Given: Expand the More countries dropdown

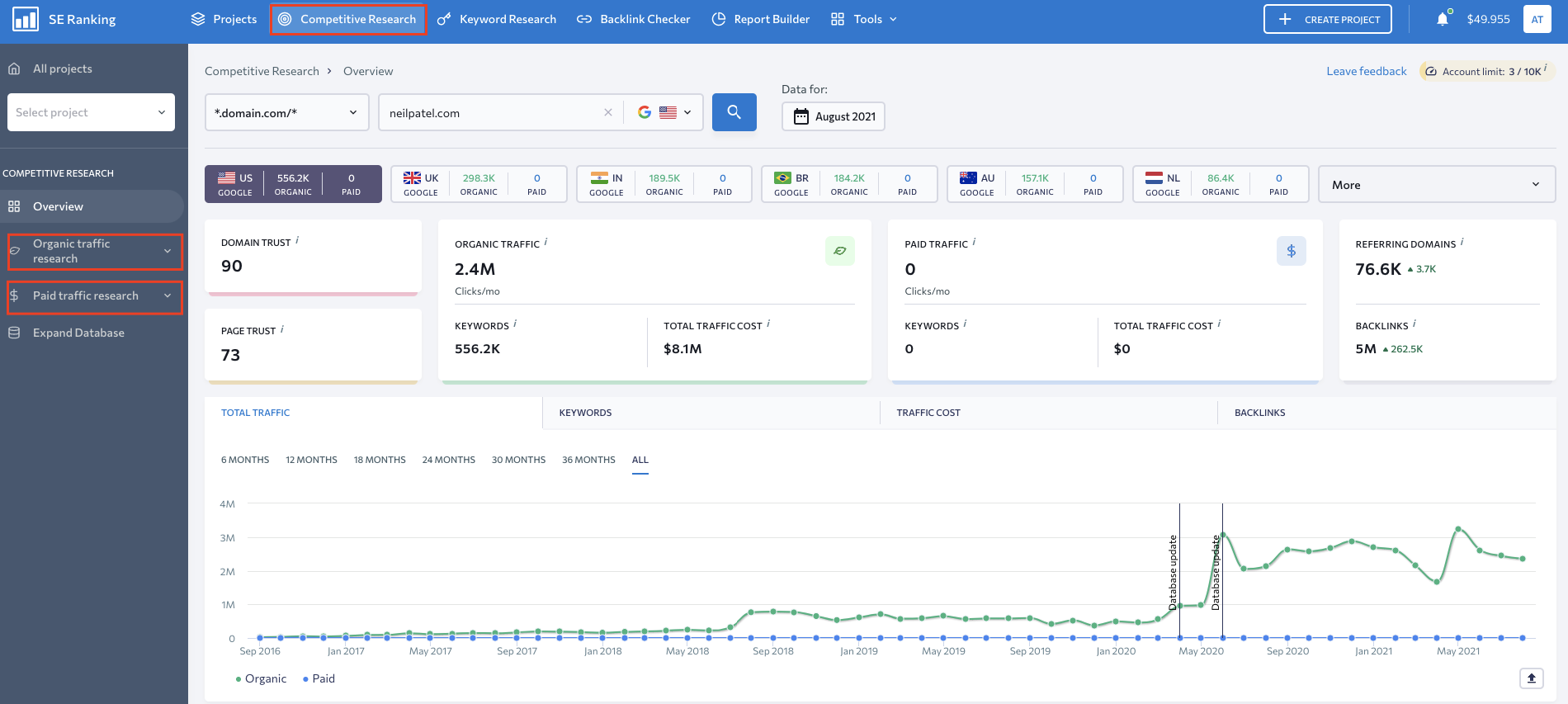Looking at the screenshot, I should (x=1436, y=184).
